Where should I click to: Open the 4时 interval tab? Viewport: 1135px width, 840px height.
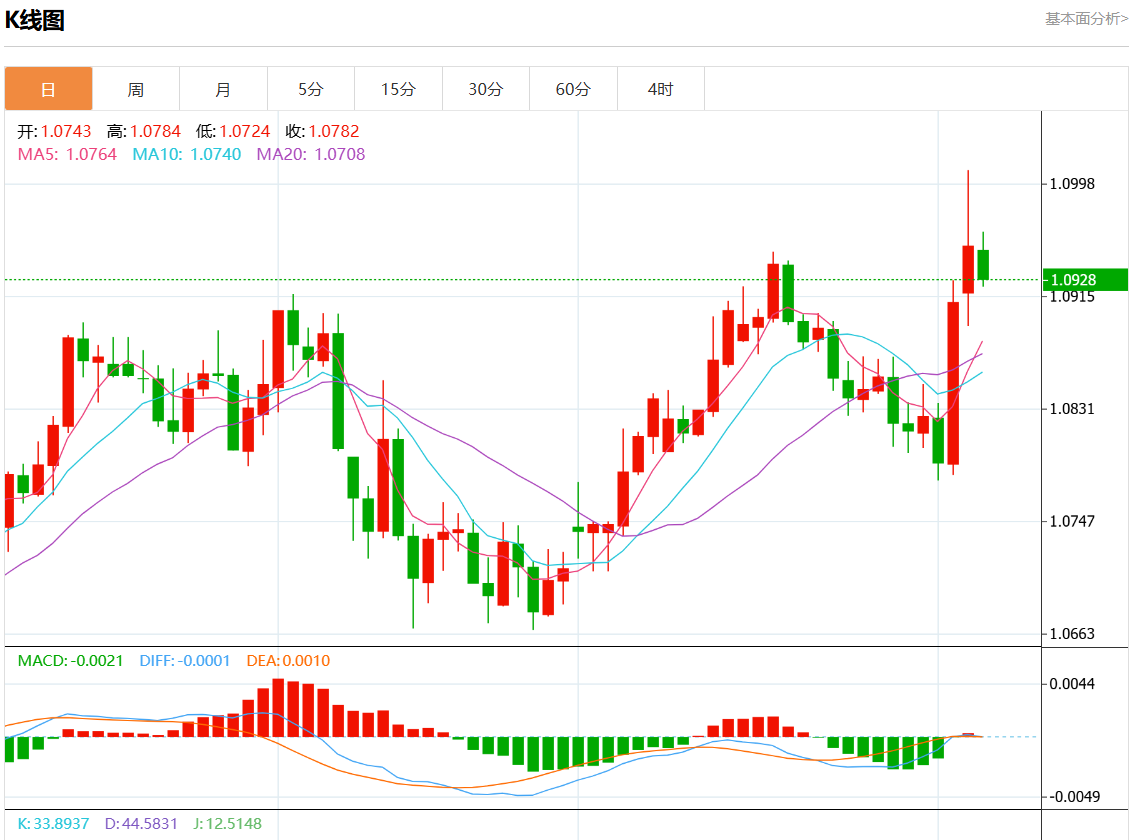[x=661, y=89]
